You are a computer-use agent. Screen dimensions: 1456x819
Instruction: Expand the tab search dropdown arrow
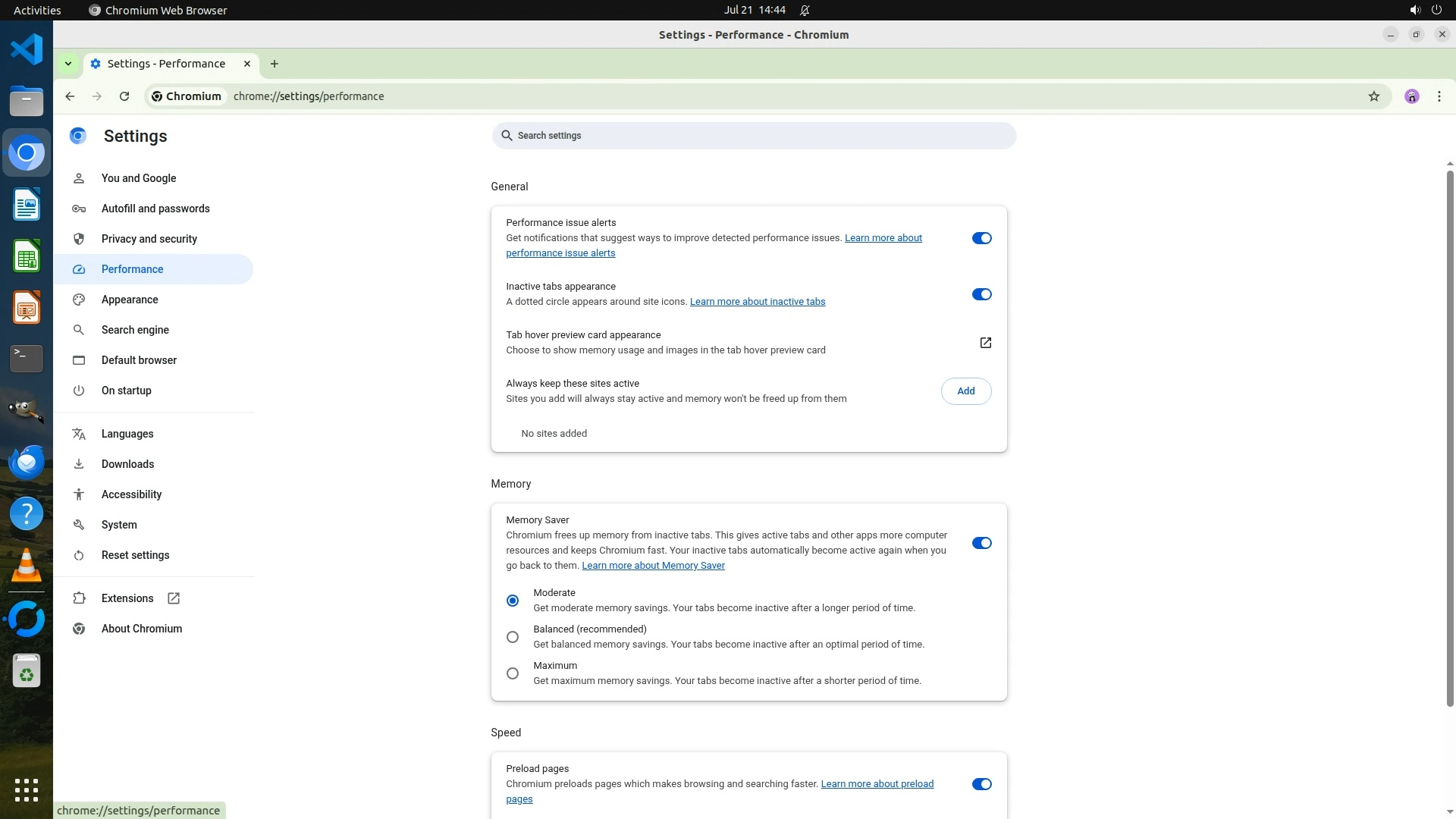point(68,64)
